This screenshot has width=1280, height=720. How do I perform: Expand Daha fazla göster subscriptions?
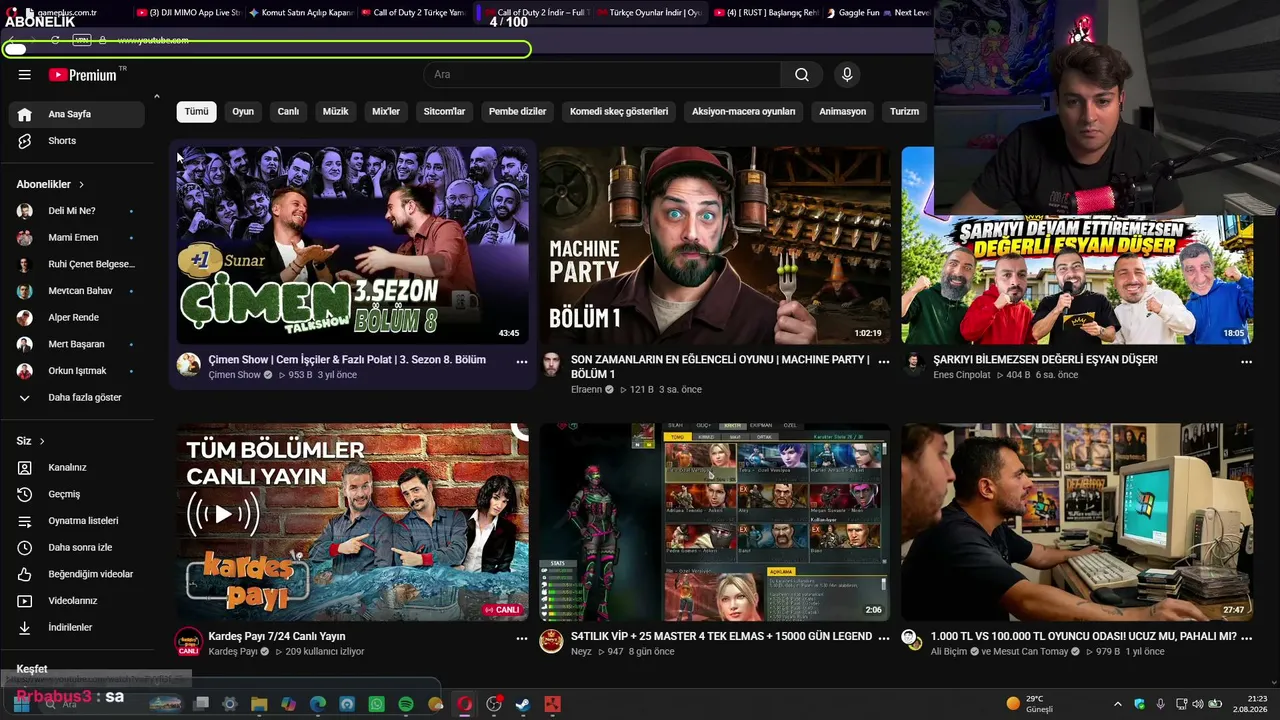pos(76,397)
